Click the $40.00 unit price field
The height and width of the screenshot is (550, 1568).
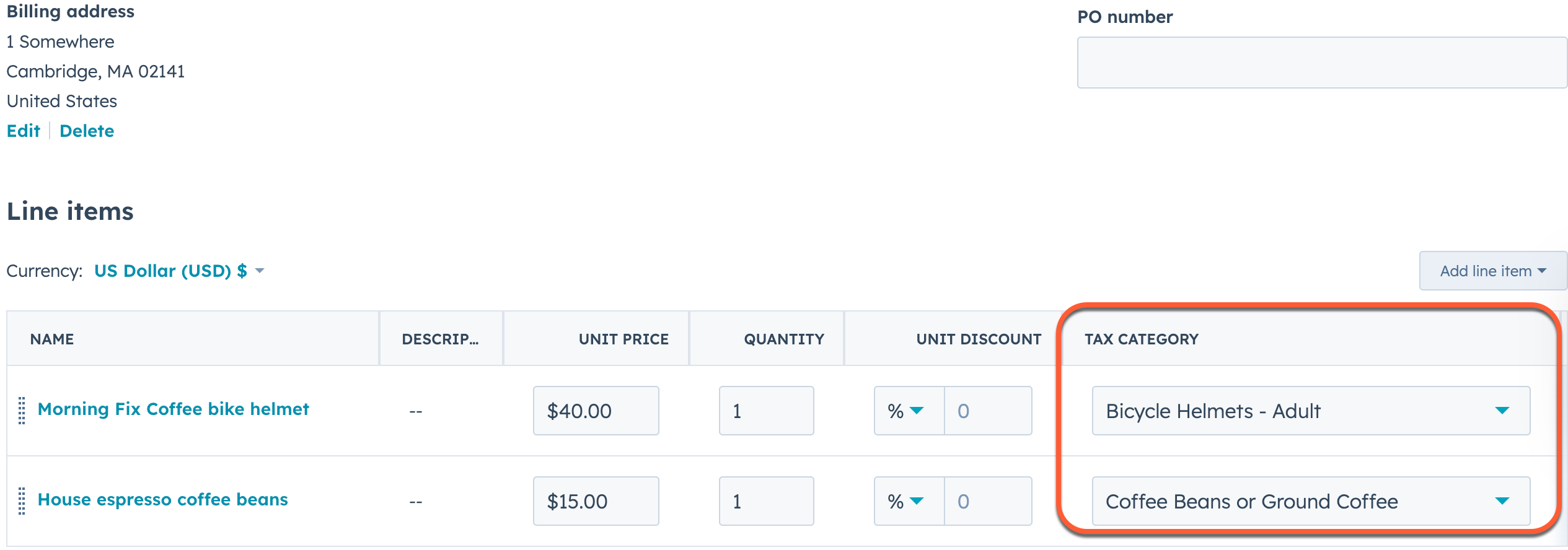pos(596,411)
